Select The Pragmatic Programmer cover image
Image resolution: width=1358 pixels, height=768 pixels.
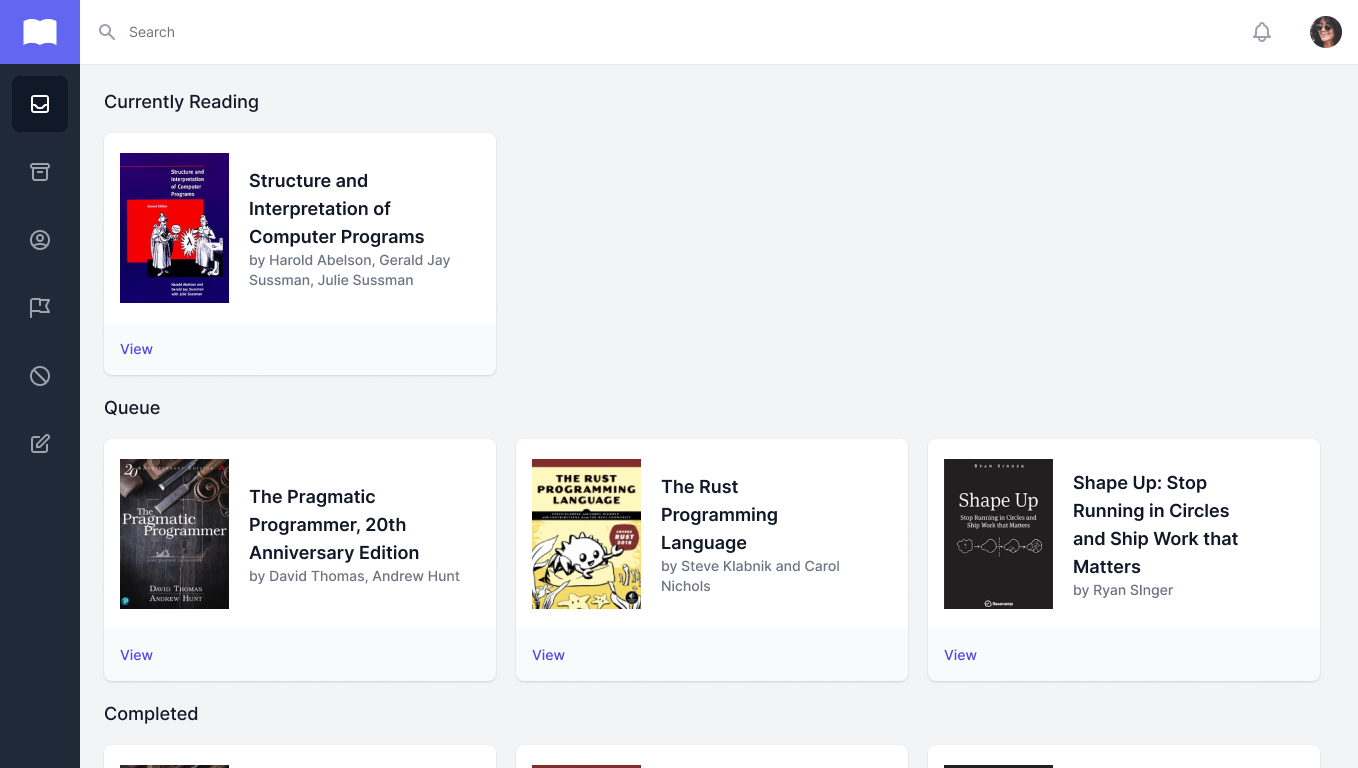tap(174, 534)
